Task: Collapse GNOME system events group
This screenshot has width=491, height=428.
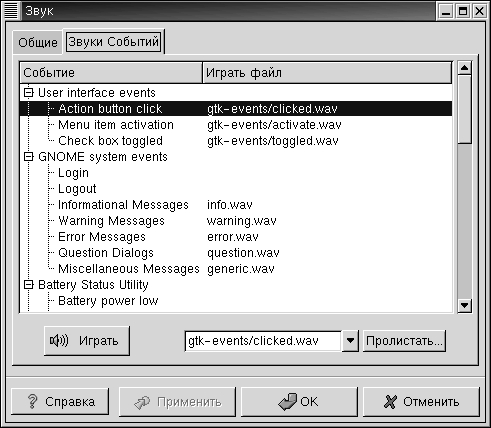Action: point(29,156)
